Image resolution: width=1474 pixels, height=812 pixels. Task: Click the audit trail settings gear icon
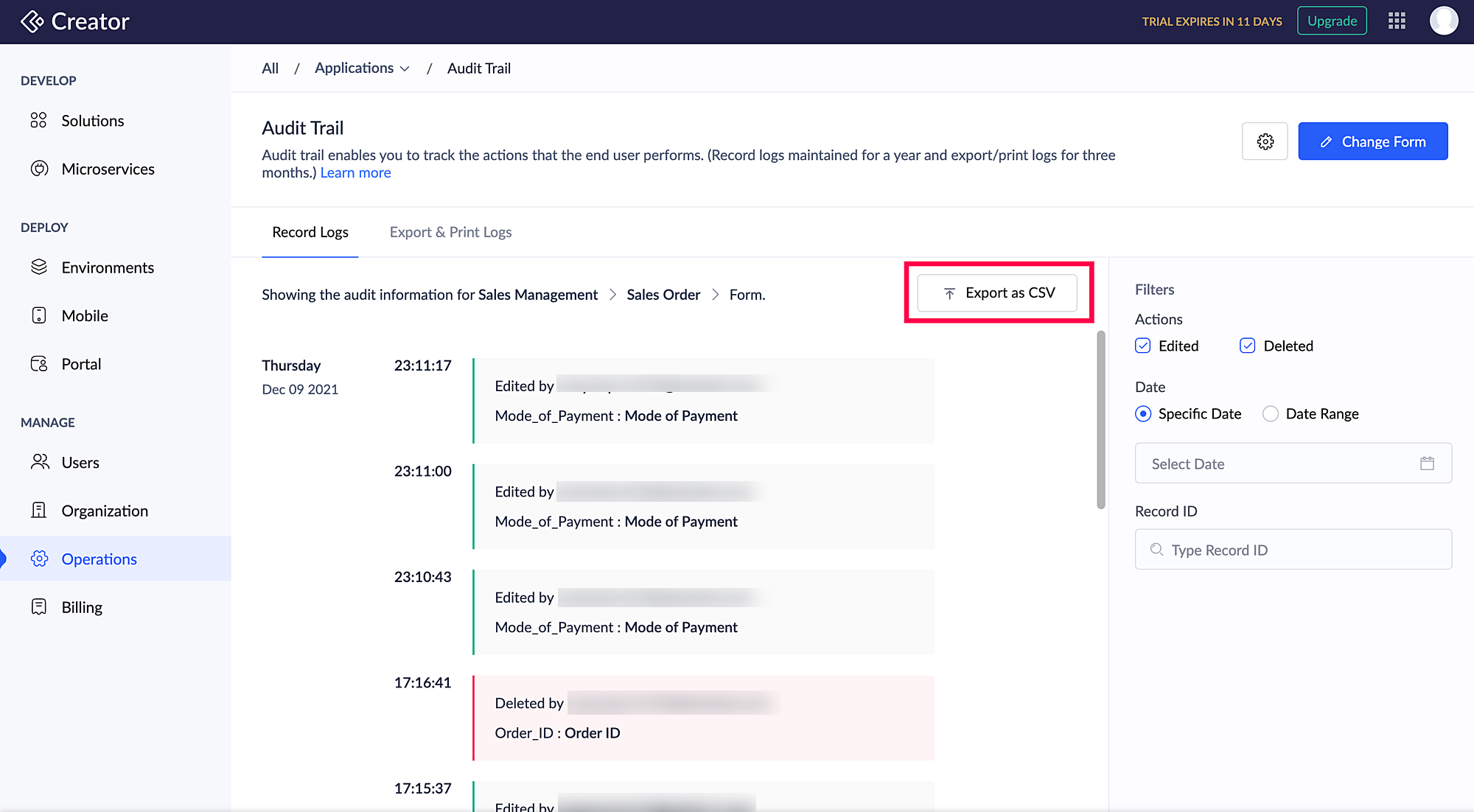1265,141
